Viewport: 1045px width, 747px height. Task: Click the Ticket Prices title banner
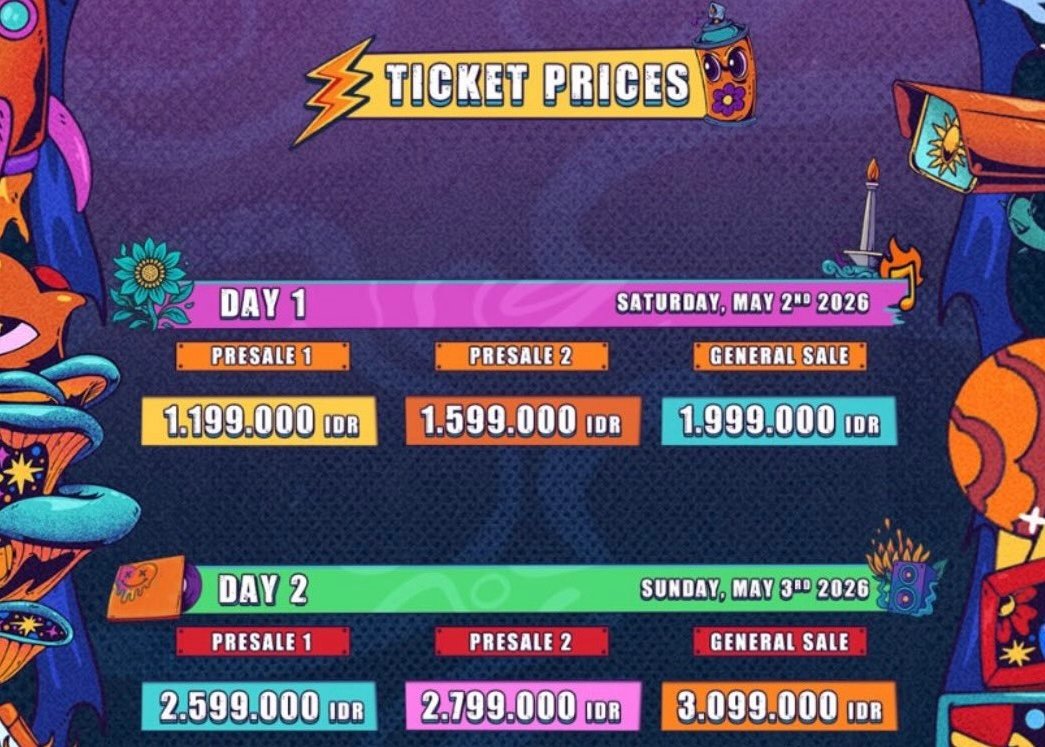pyautogui.click(x=526, y=83)
